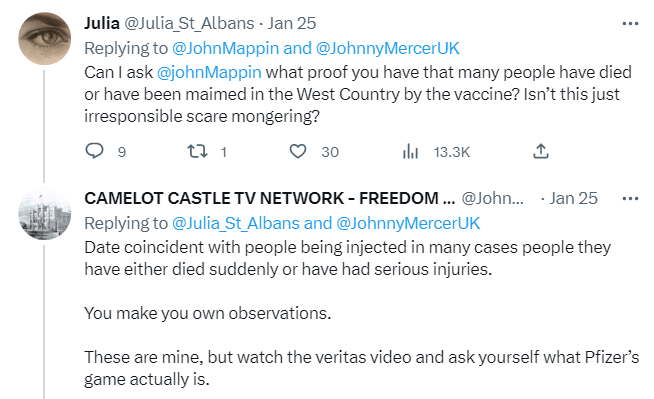Viewport: 654px width, 399px height.
Task: Click the share icon on Julia's tweet
Action: click(541, 151)
